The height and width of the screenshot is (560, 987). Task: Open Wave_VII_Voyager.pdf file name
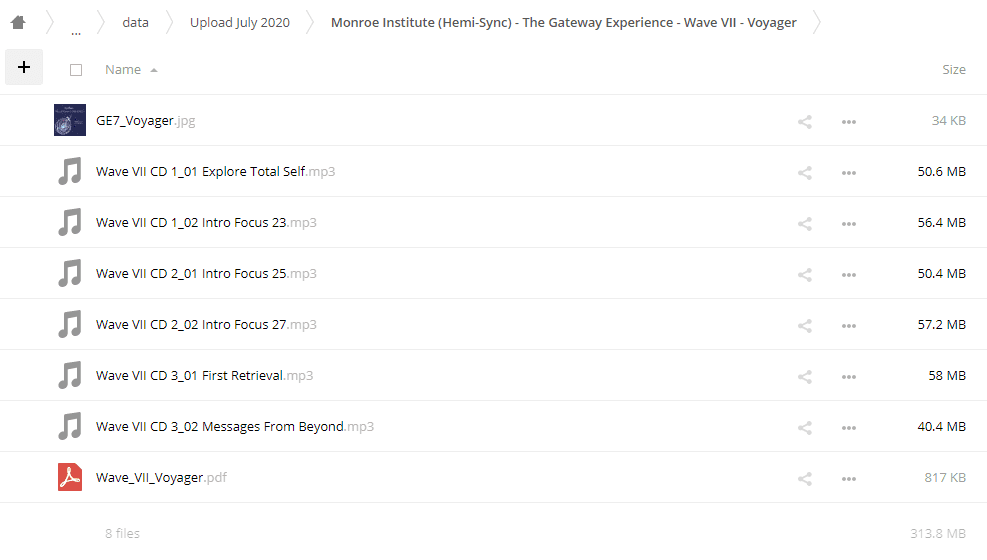click(161, 478)
